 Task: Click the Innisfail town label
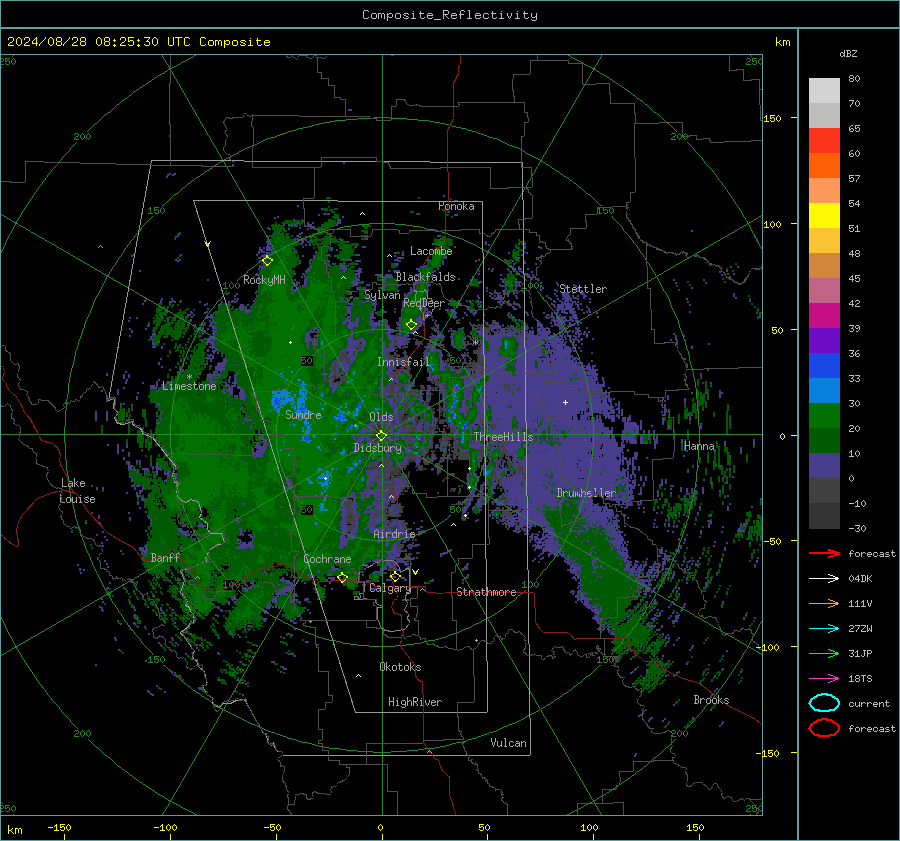click(403, 362)
